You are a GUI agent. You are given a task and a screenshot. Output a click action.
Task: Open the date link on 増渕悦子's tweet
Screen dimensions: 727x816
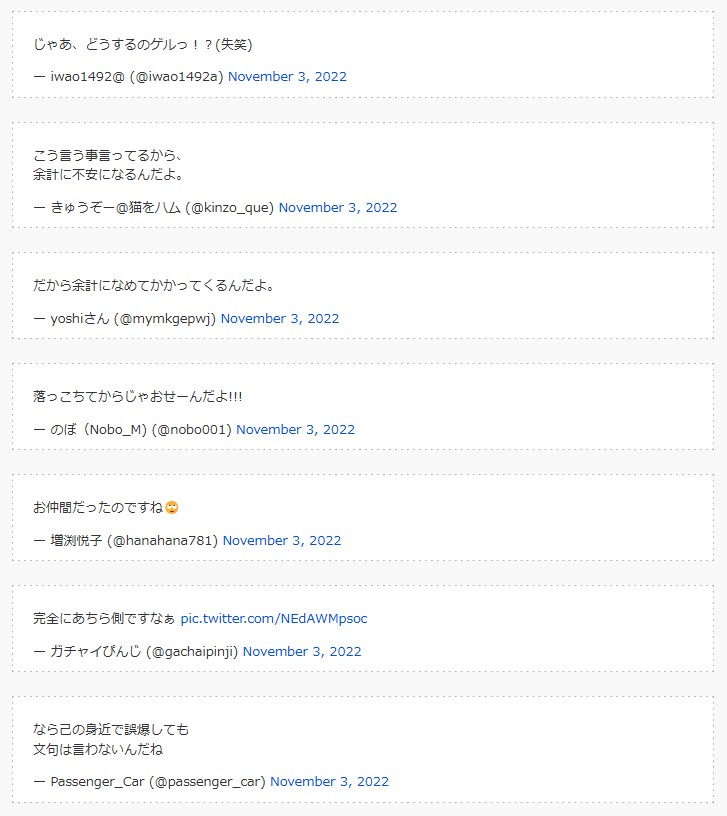tap(282, 541)
